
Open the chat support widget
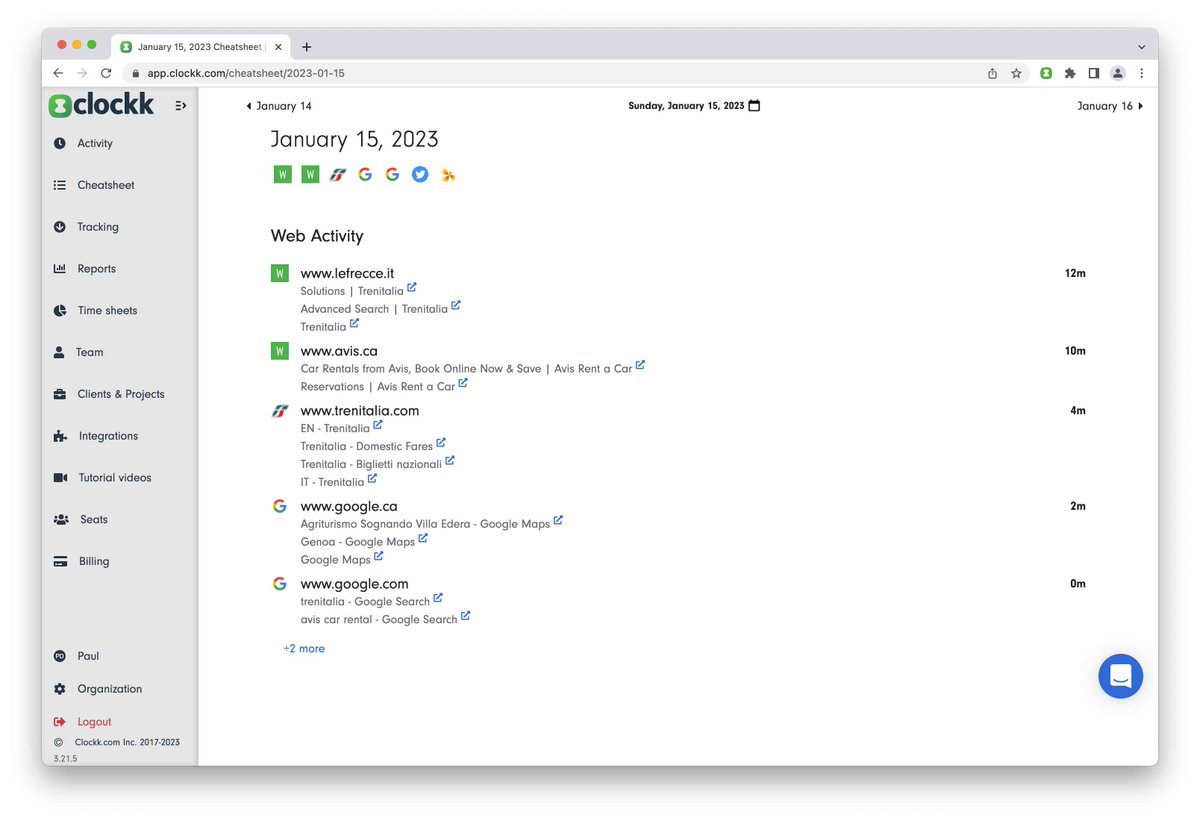click(x=1120, y=676)
